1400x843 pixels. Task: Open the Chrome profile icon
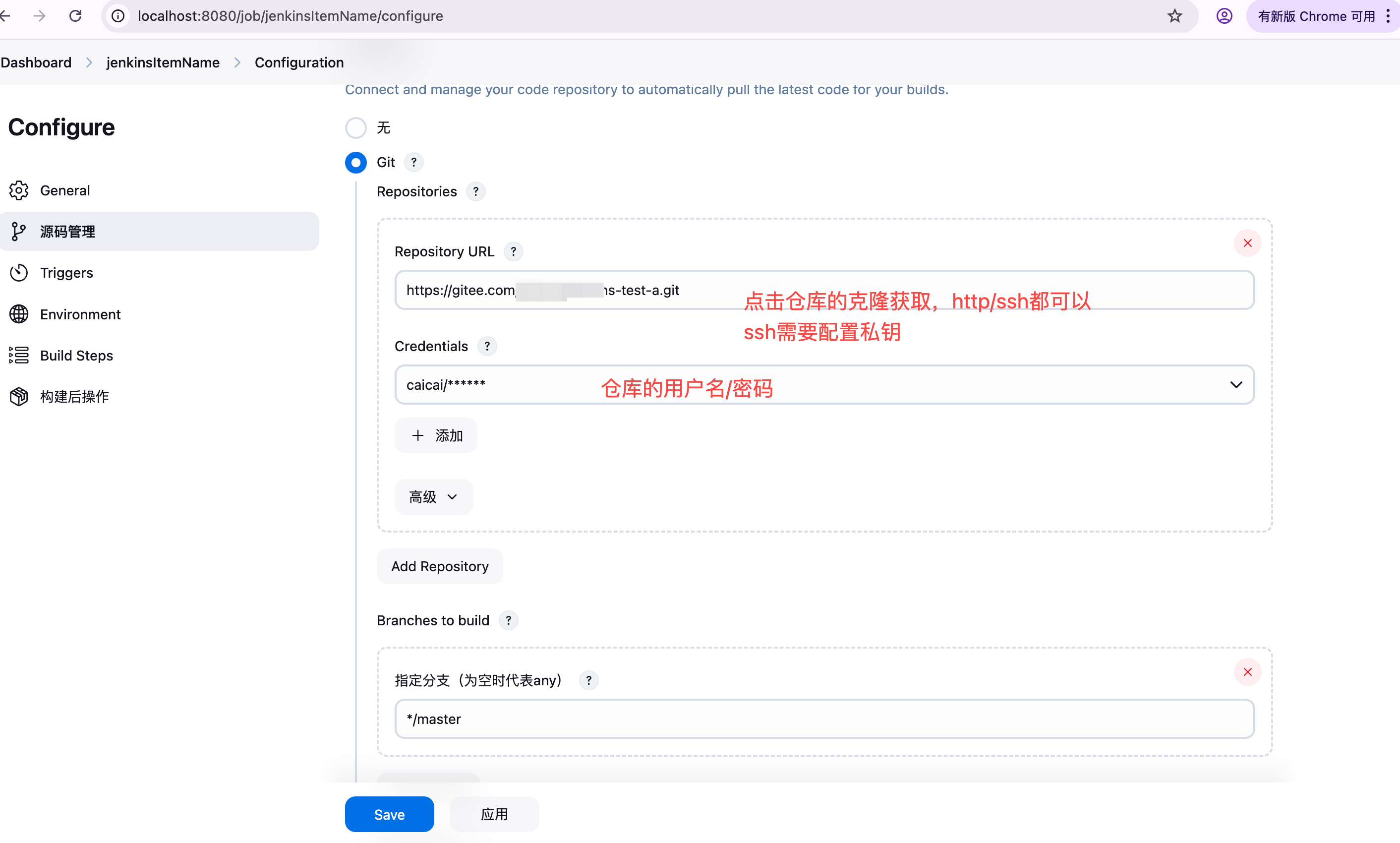[x=1224, y=16]
